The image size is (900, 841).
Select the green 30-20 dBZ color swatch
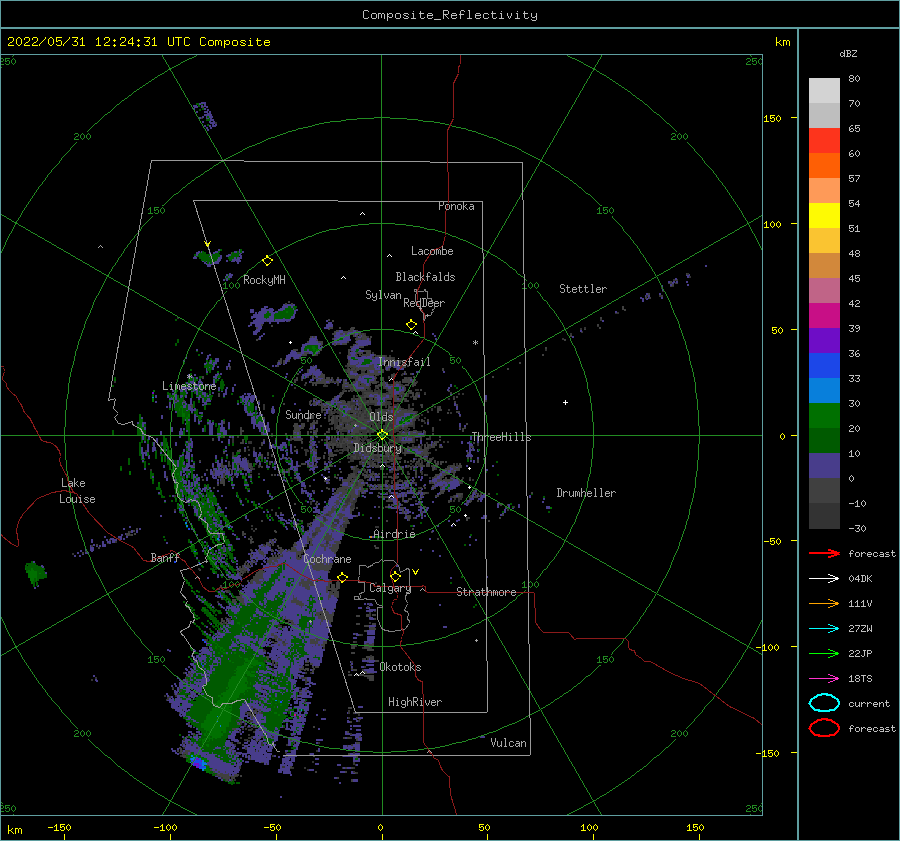click(x=824, y=416)
